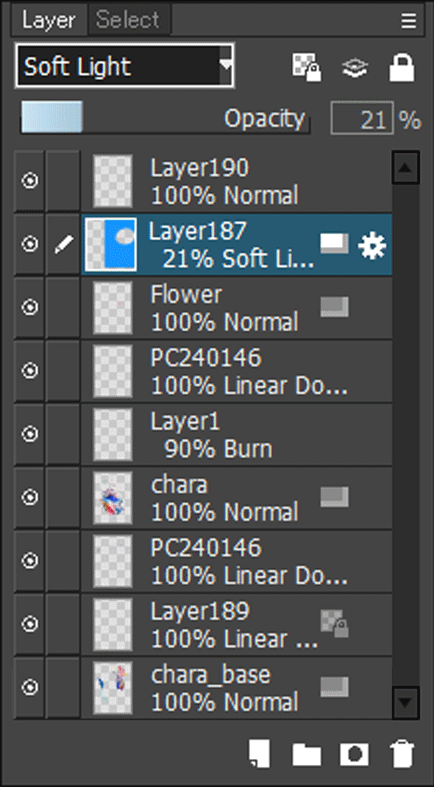Toggle visibility of chara layer

(30, 497)
